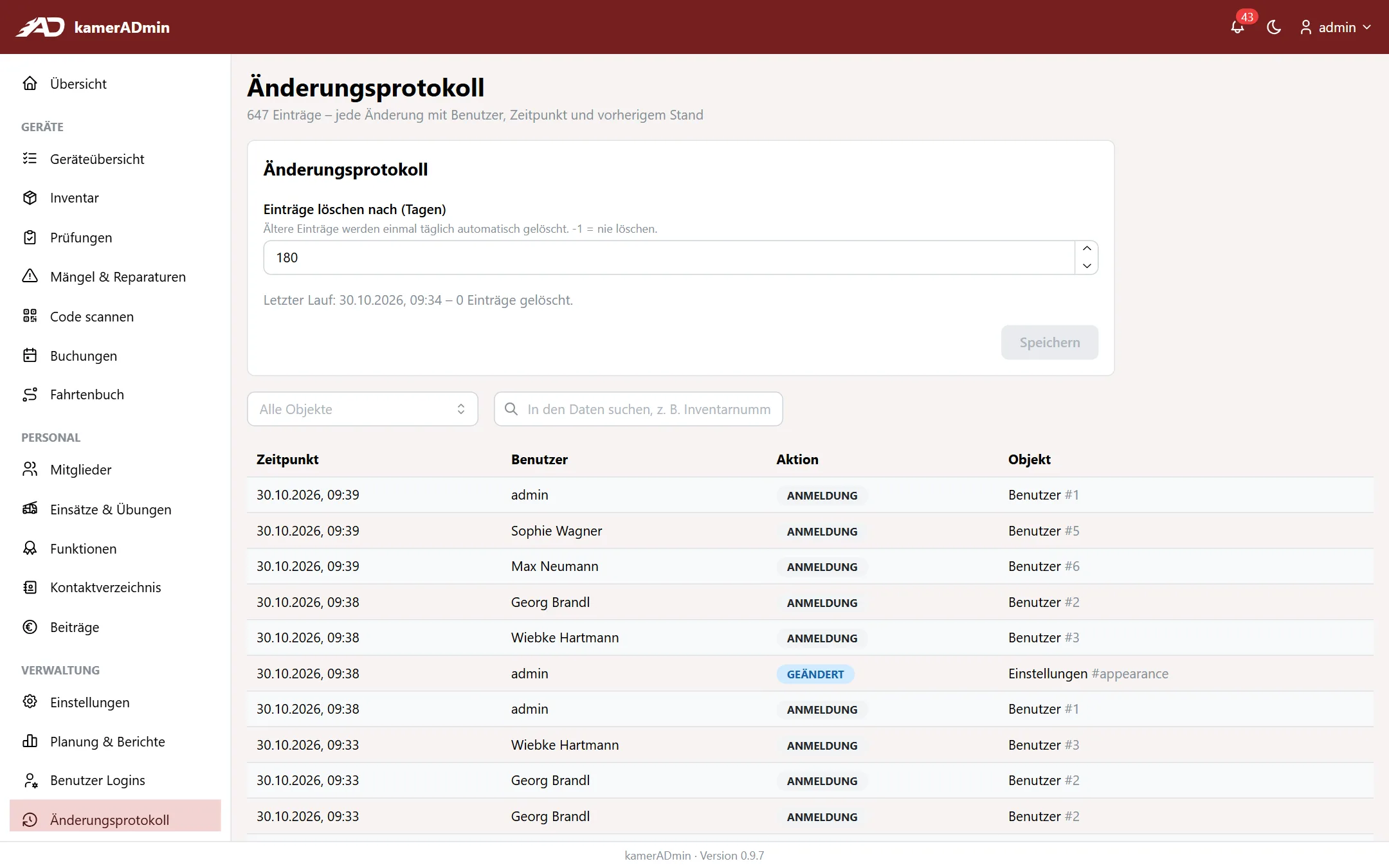
Task: Click the ANMELDUNG badge in Max Neumann row
Action: [822, 567]
